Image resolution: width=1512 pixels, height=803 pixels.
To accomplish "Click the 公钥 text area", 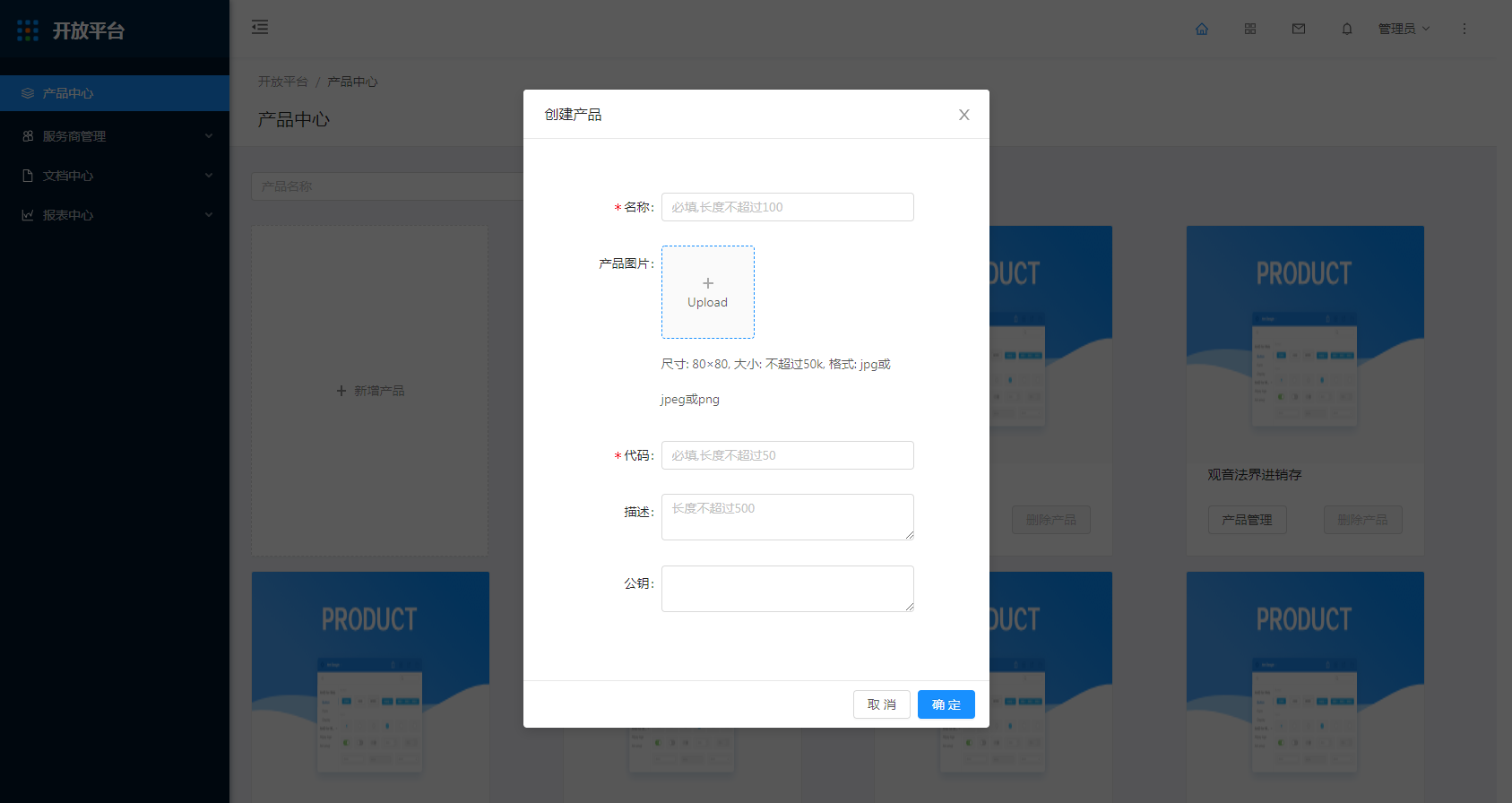I will 788,589.
